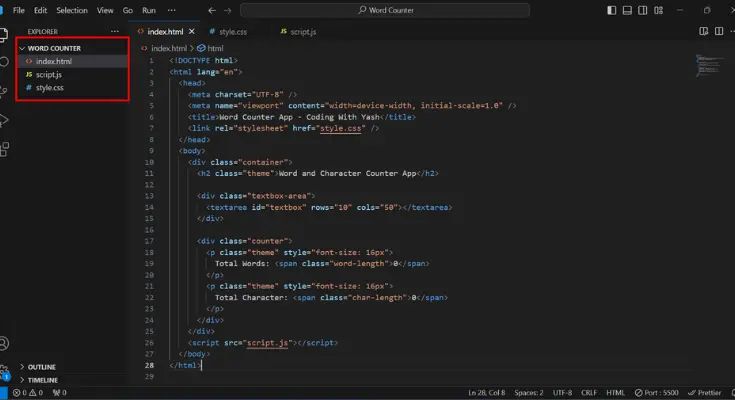This screenshot has width=735, height=400.
Task: Go back with the left arrow
Action: point(212,10)
